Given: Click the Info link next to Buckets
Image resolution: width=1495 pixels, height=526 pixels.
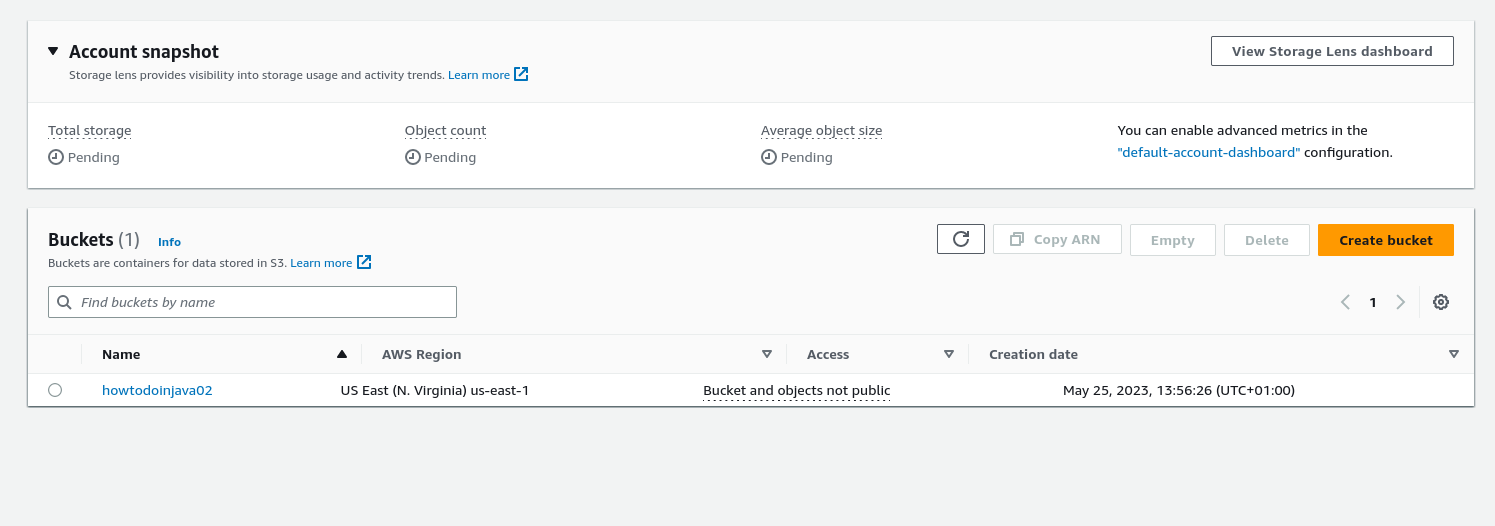Looking at the screenshot, I should coord(169,242).
